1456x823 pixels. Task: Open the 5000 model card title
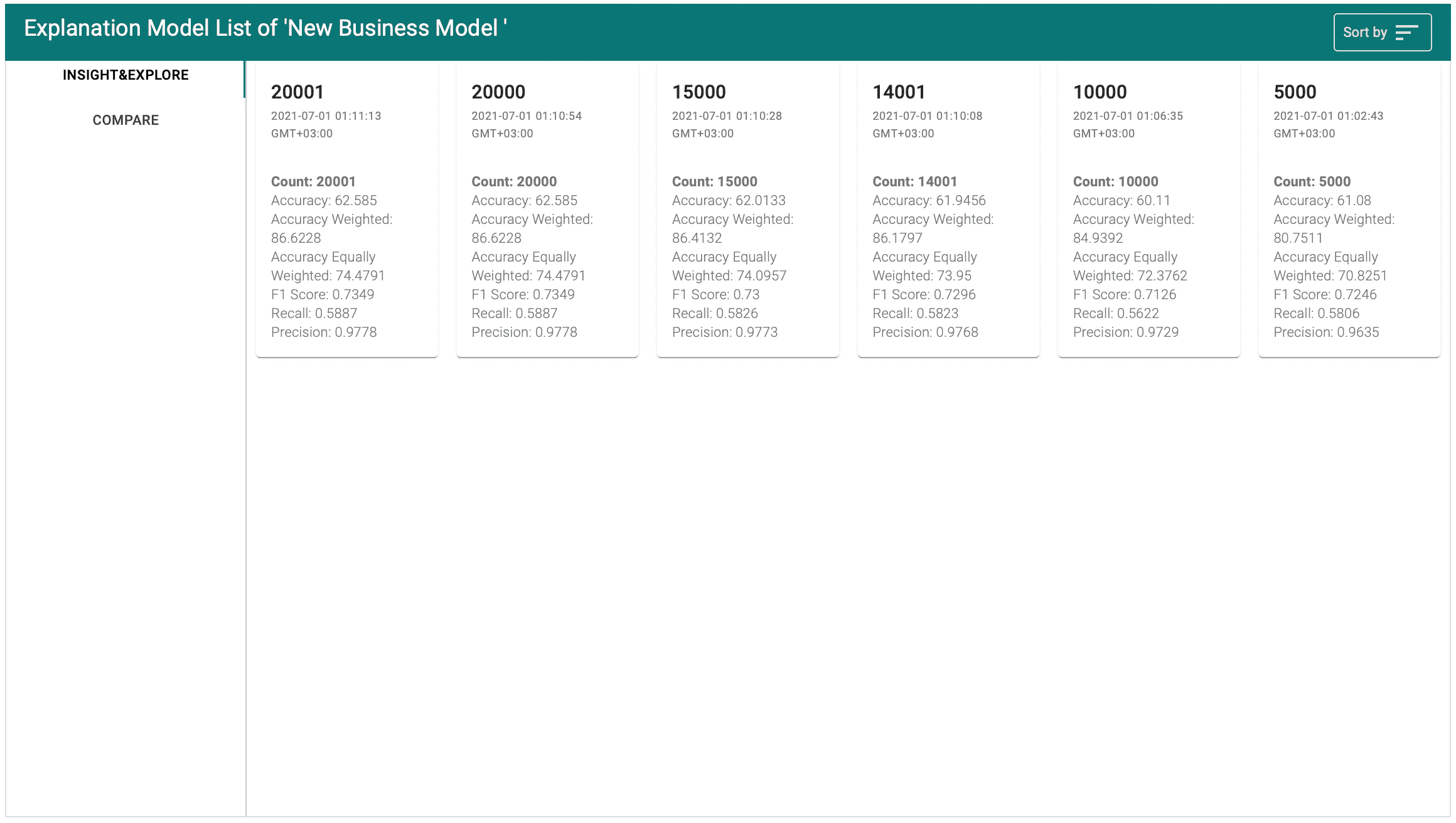click(1295, 92)
